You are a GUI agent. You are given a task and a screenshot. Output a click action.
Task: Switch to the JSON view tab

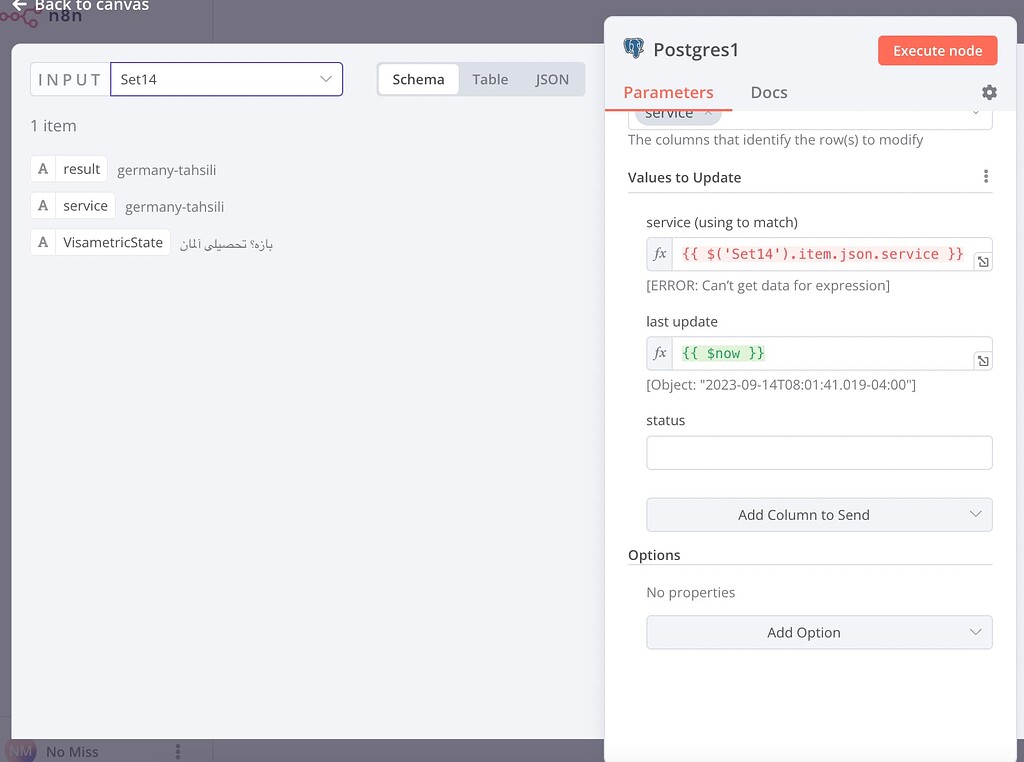(552, 79)
